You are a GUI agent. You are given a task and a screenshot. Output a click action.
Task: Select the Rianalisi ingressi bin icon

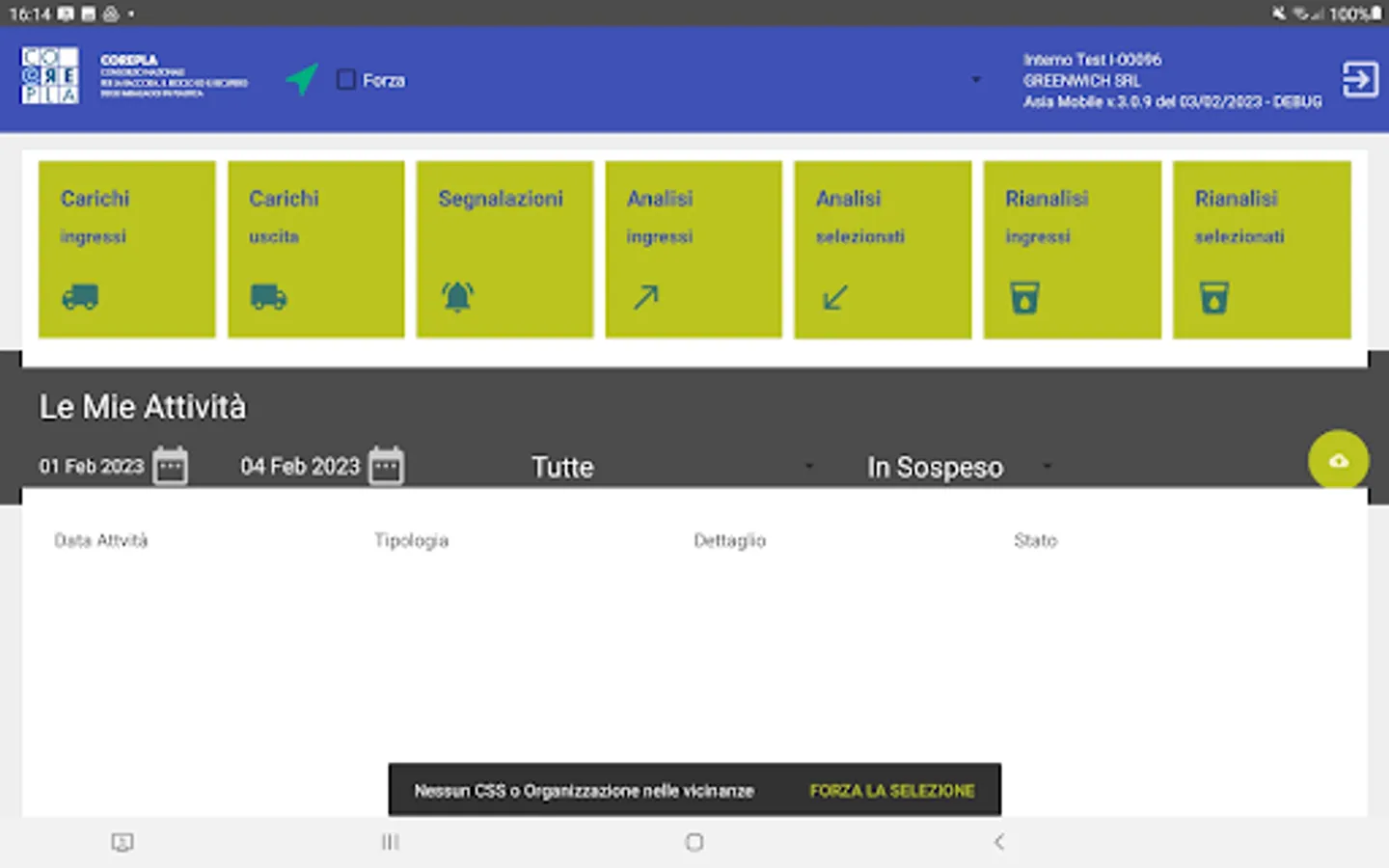point(1023,298)
